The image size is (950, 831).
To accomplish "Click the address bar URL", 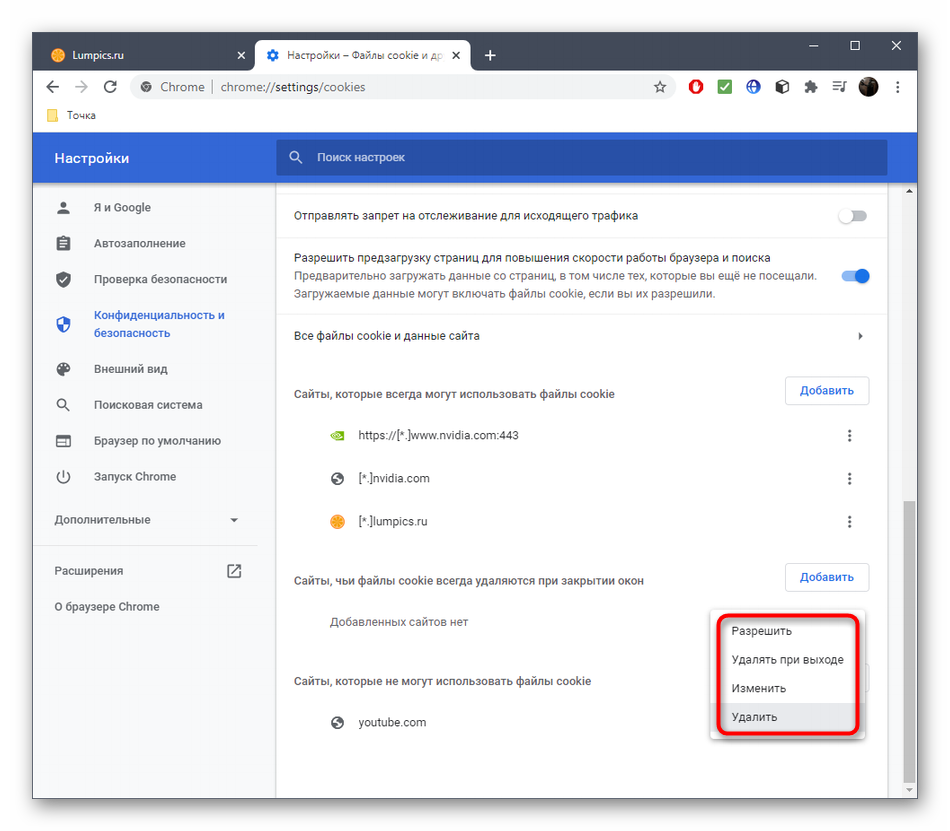I will click(293, 87).
